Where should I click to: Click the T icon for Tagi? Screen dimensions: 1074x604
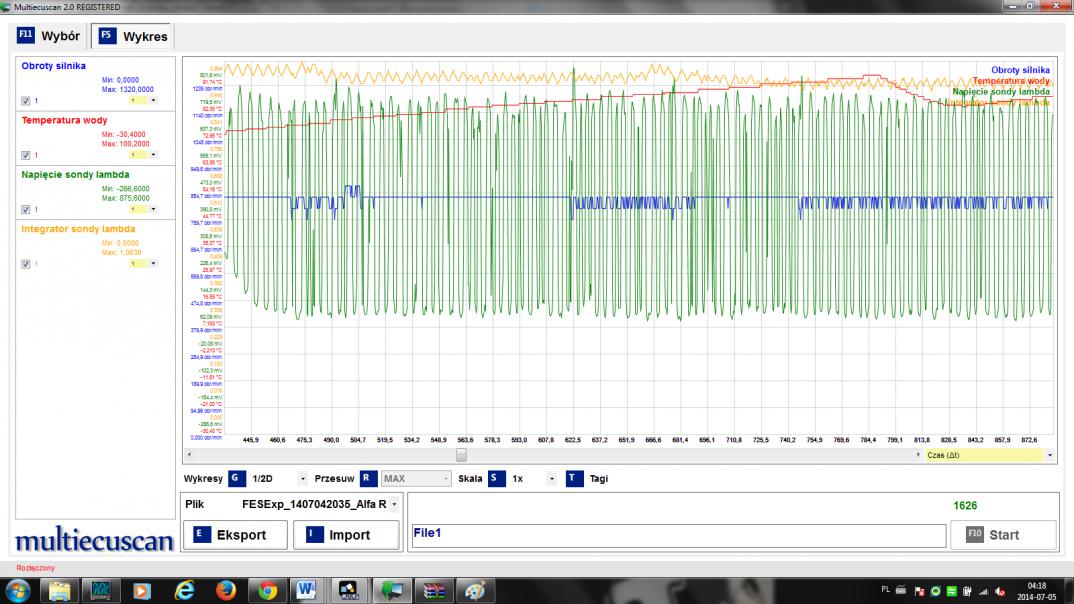[x=574, y=478]
